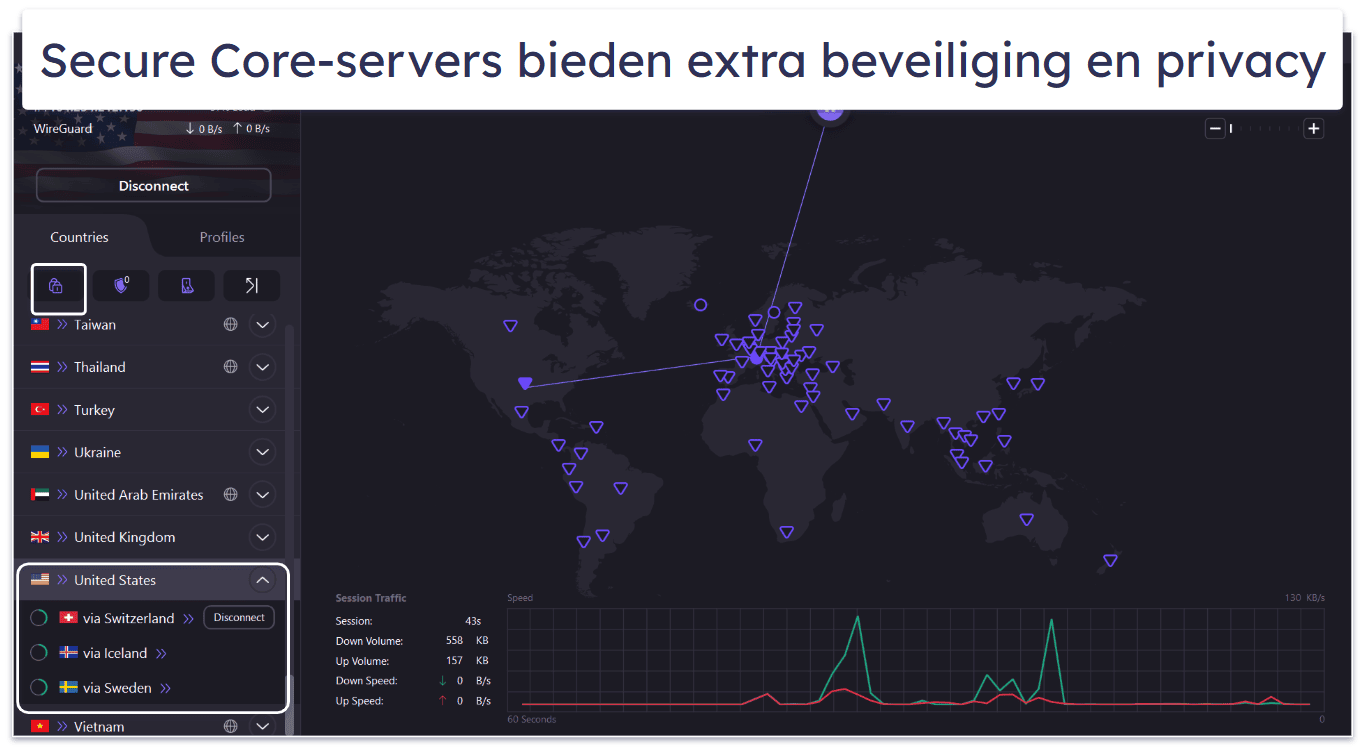Switch to the Countries tab
The width and height of the screenshot is (1365, 749).
click(80, 237)
